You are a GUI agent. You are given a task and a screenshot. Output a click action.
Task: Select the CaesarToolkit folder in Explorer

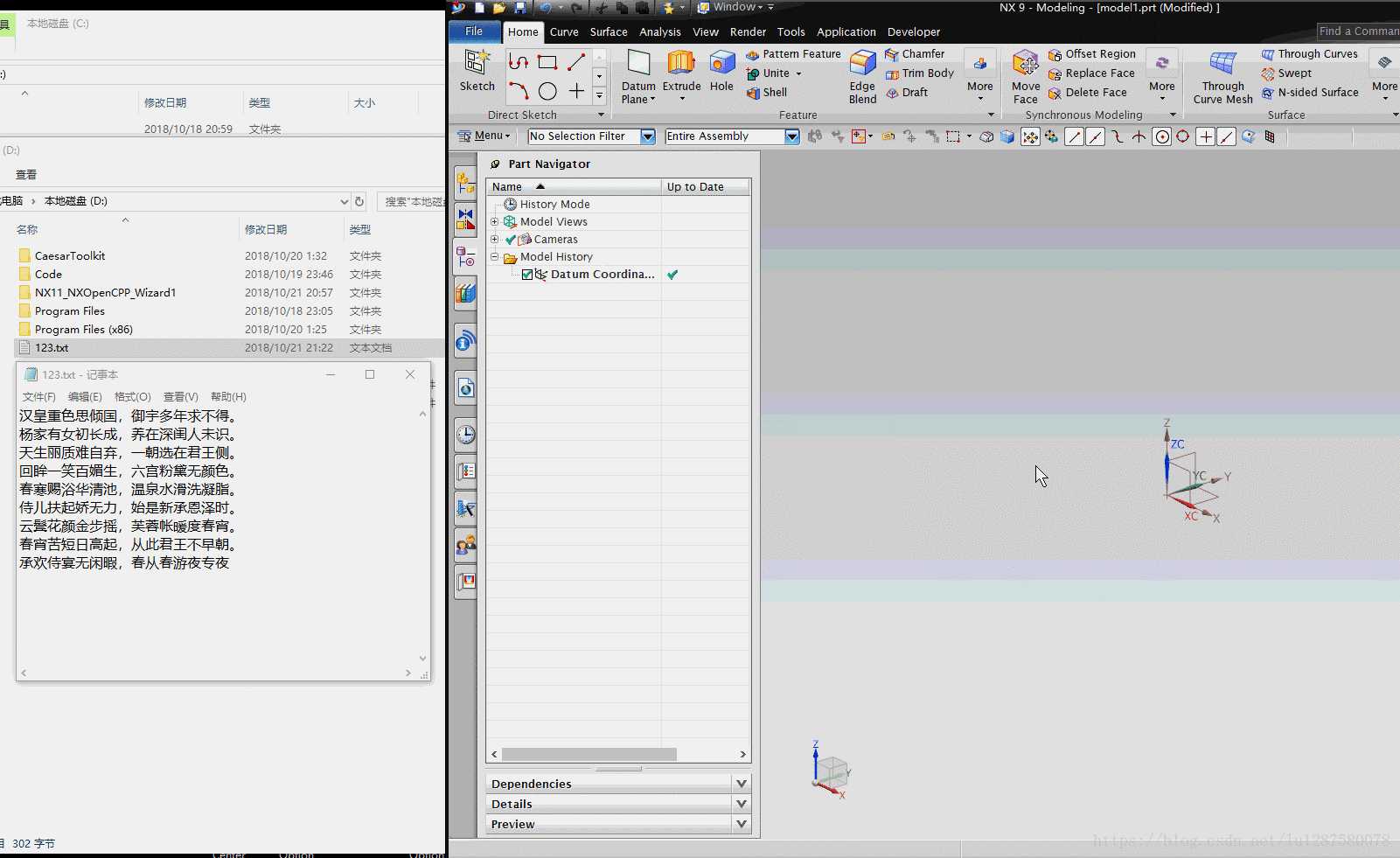tap(70, 256)
